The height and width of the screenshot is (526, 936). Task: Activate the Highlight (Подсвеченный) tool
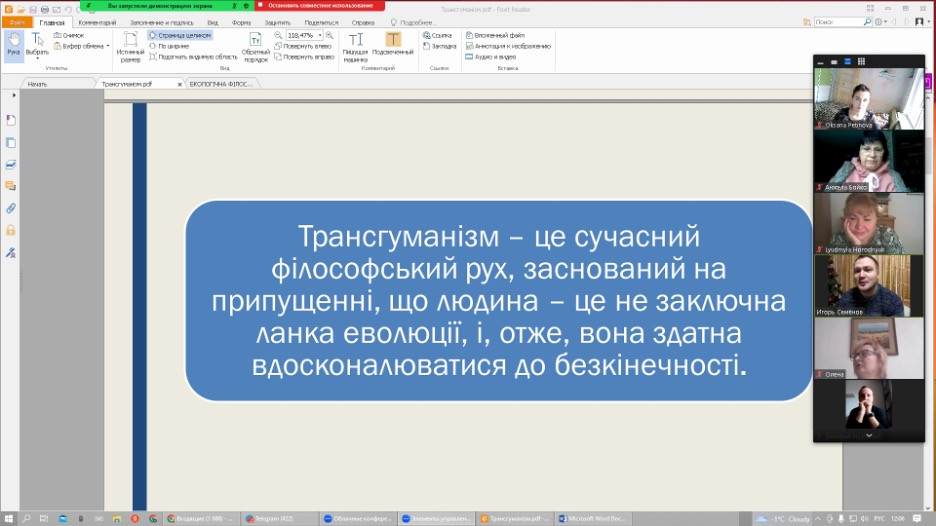point(393,46)
